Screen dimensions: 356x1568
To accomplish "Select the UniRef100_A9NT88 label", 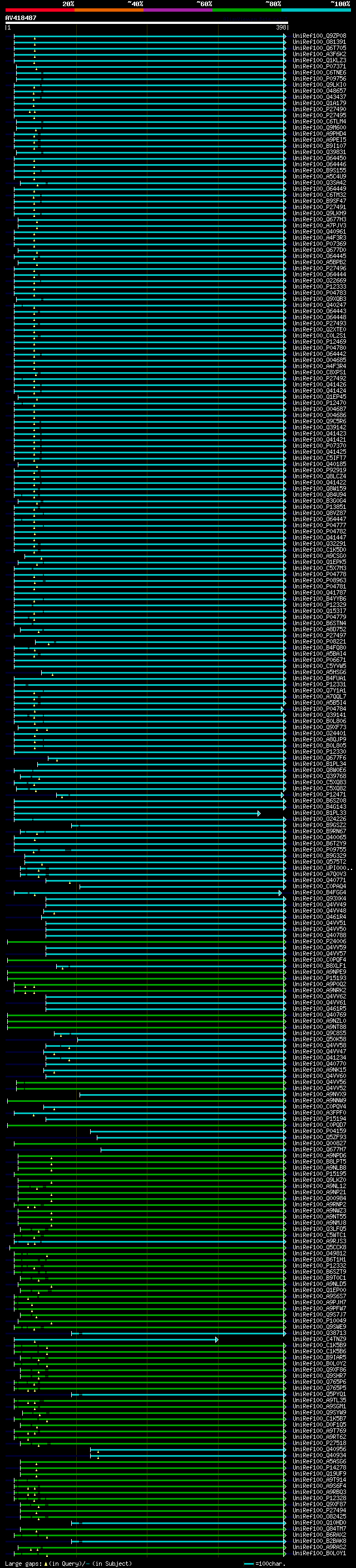I will point(319,1027).
